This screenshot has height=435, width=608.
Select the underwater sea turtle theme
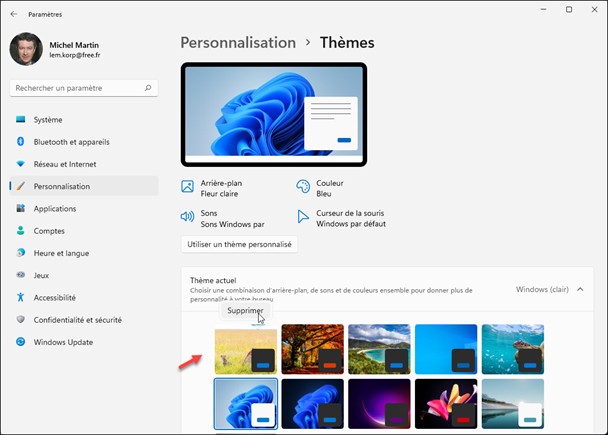tap(513, 349)
